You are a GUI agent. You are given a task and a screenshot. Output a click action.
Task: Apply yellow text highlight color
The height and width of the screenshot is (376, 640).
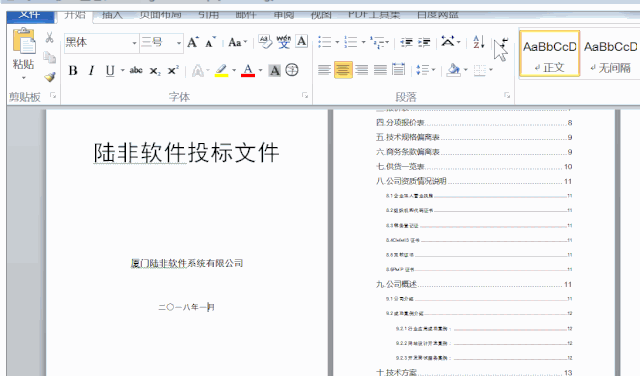pos(222,71)
